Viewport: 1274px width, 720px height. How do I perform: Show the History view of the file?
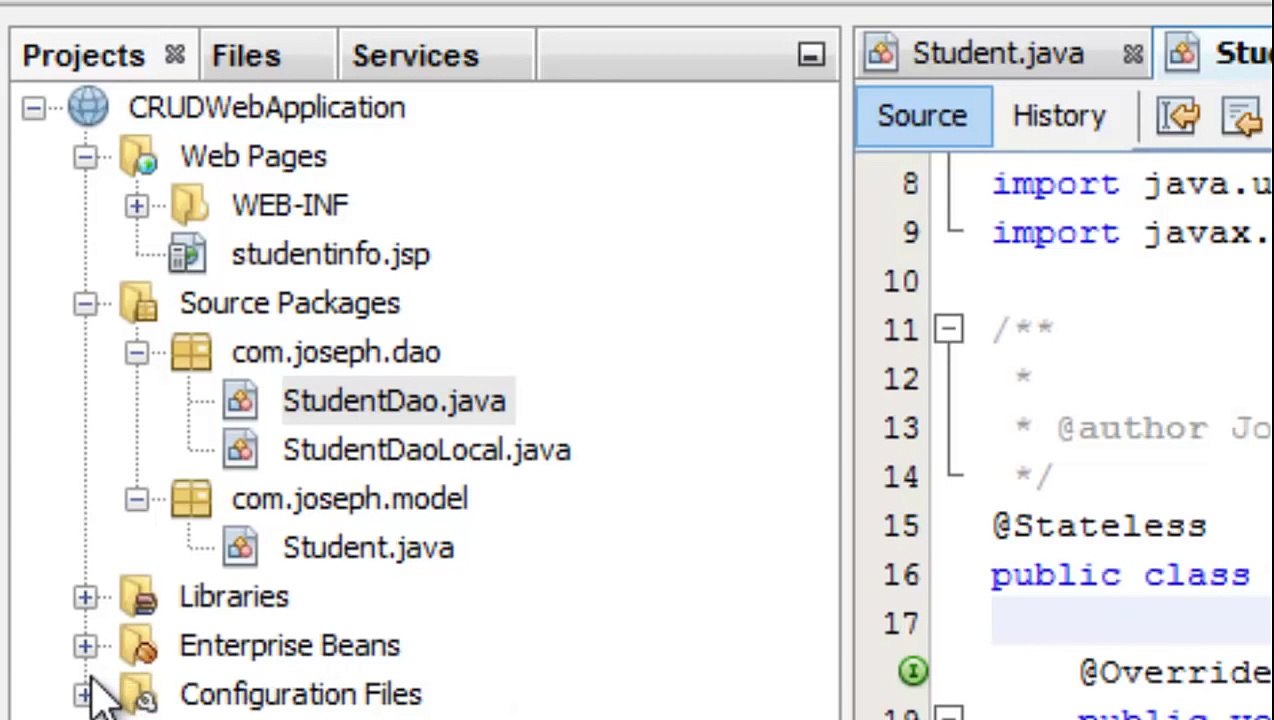(1058, 116)
